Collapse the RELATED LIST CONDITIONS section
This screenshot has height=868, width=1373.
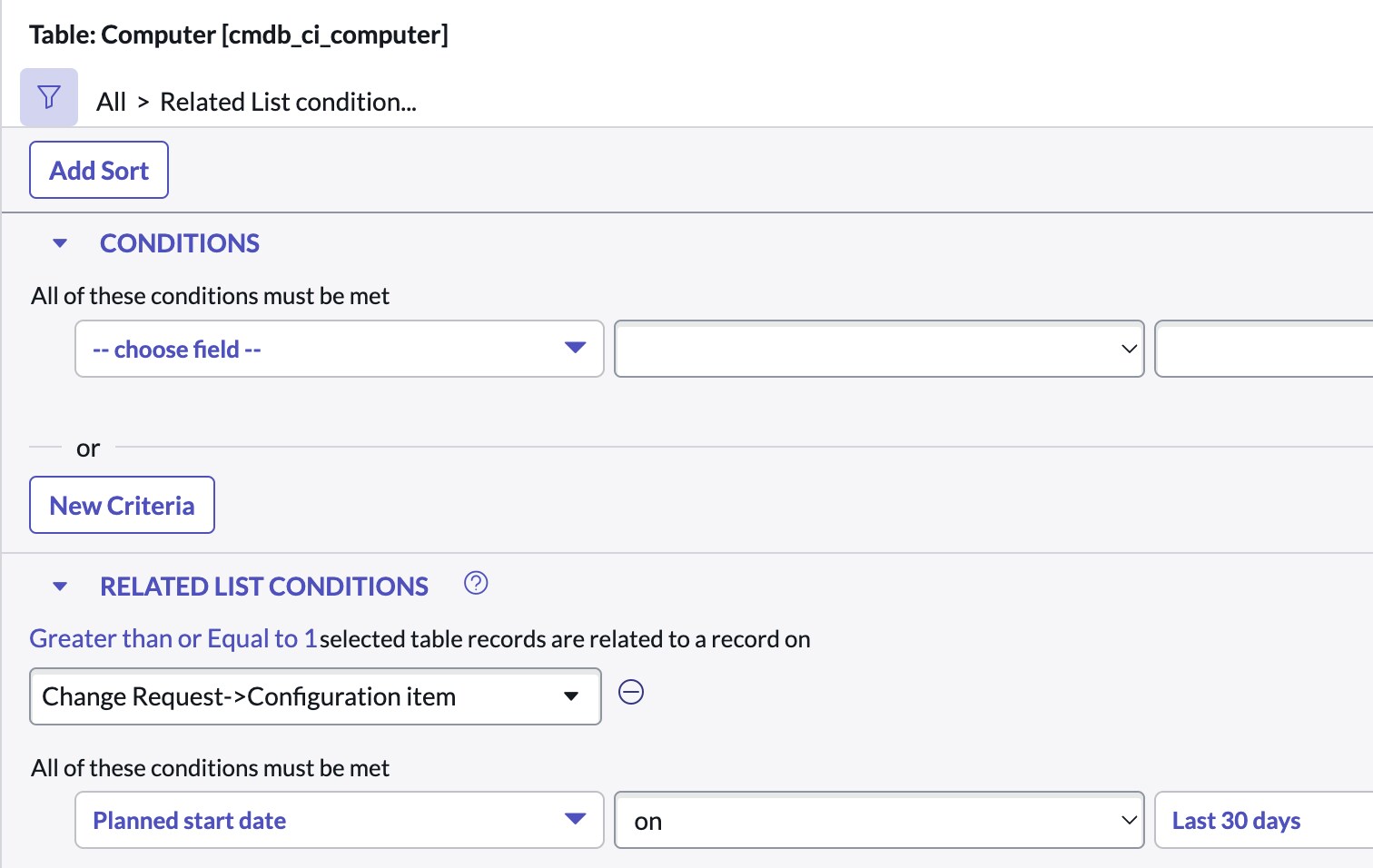pos(59,586)
